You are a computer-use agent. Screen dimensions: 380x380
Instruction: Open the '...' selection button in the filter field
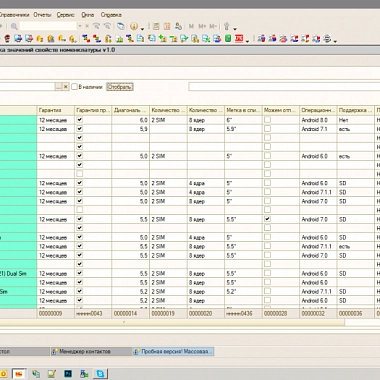click(58, 87)
